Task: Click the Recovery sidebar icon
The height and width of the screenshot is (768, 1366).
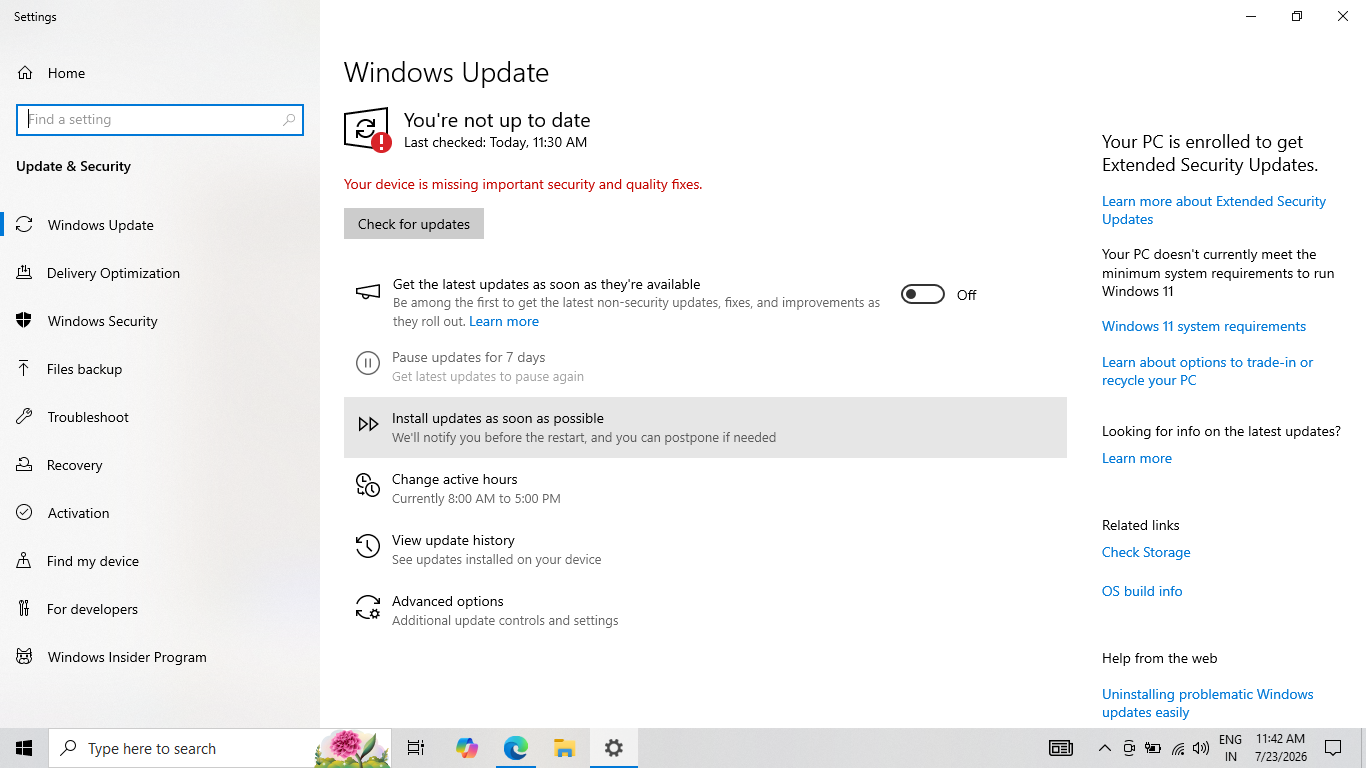Action: click(x=25, y=465)
